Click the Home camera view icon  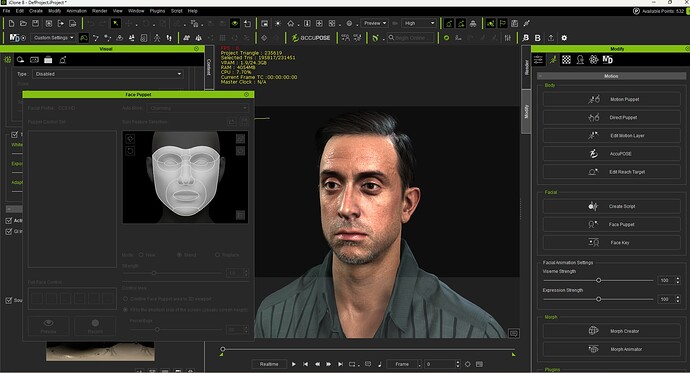click(x=291, y=23)
